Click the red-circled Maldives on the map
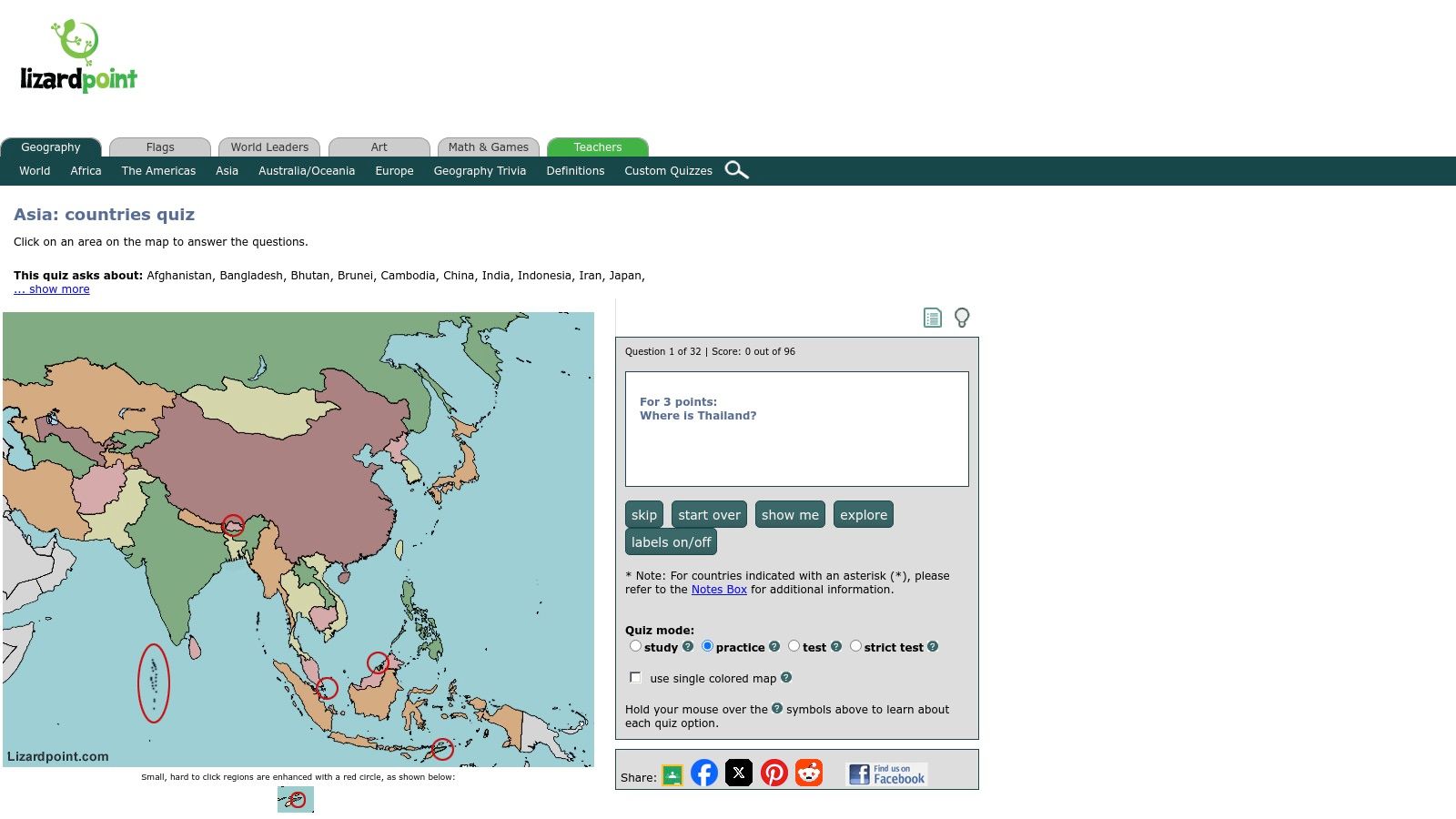Viewport: 1456px width, 819px height. [x=154, y=682]
